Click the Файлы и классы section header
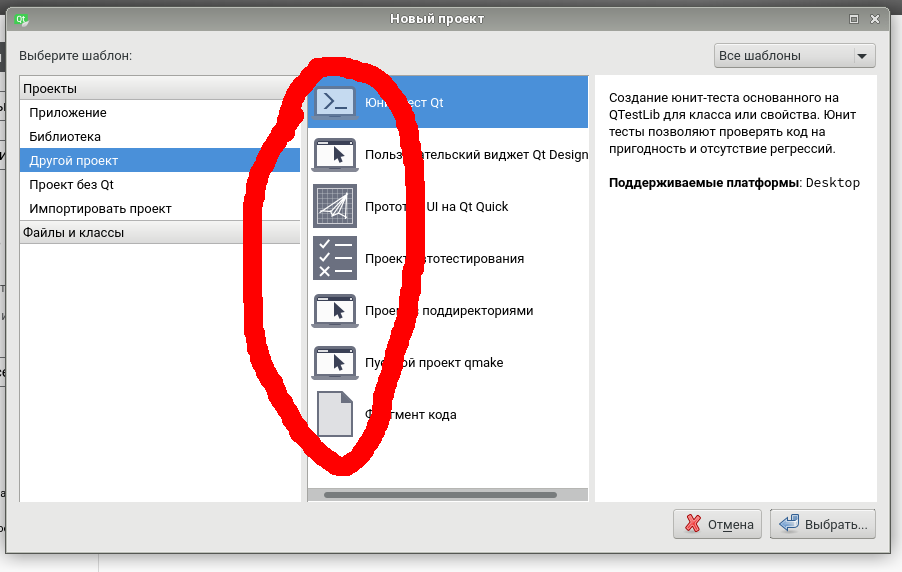902x572 pixels. click(160, 232)
